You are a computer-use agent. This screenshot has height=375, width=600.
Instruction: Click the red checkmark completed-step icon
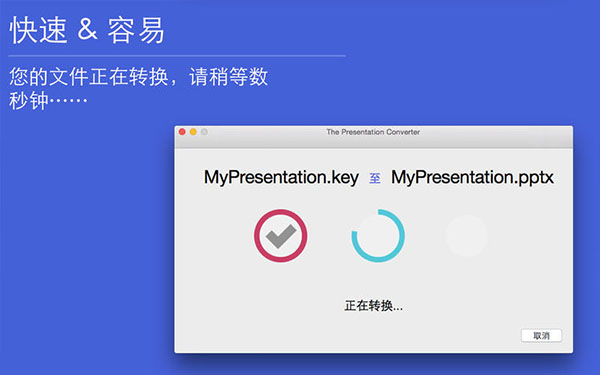[x=280, y=236]
